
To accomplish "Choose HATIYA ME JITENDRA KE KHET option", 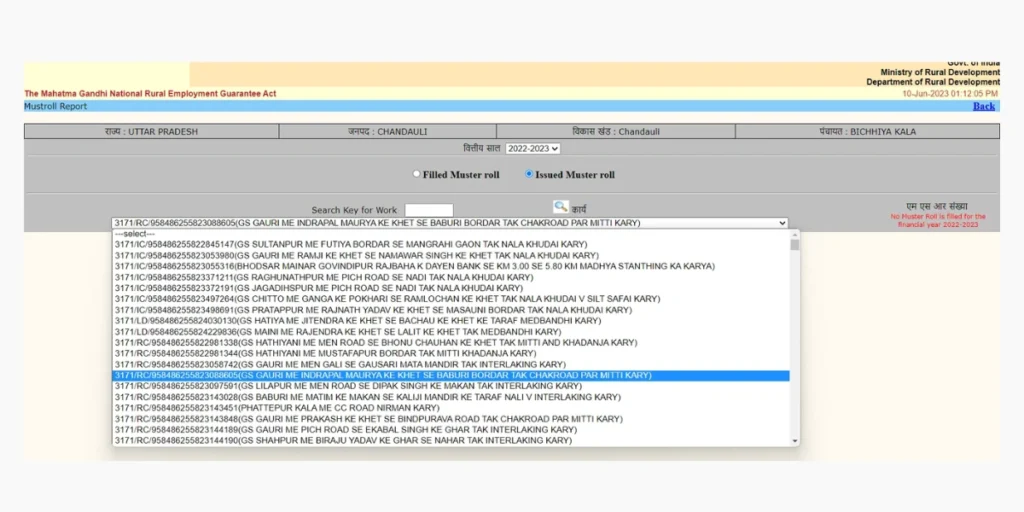I will tap(451, 321).
